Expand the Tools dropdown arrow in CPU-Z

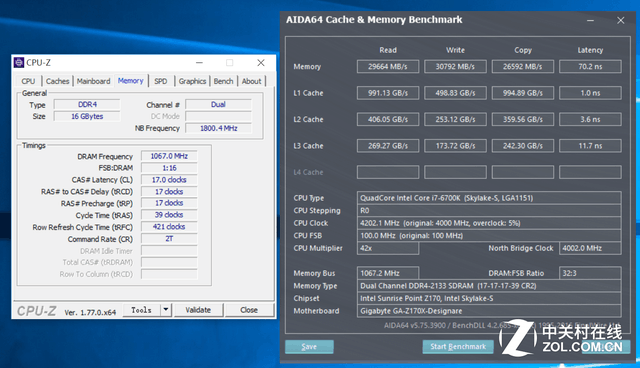166,310
